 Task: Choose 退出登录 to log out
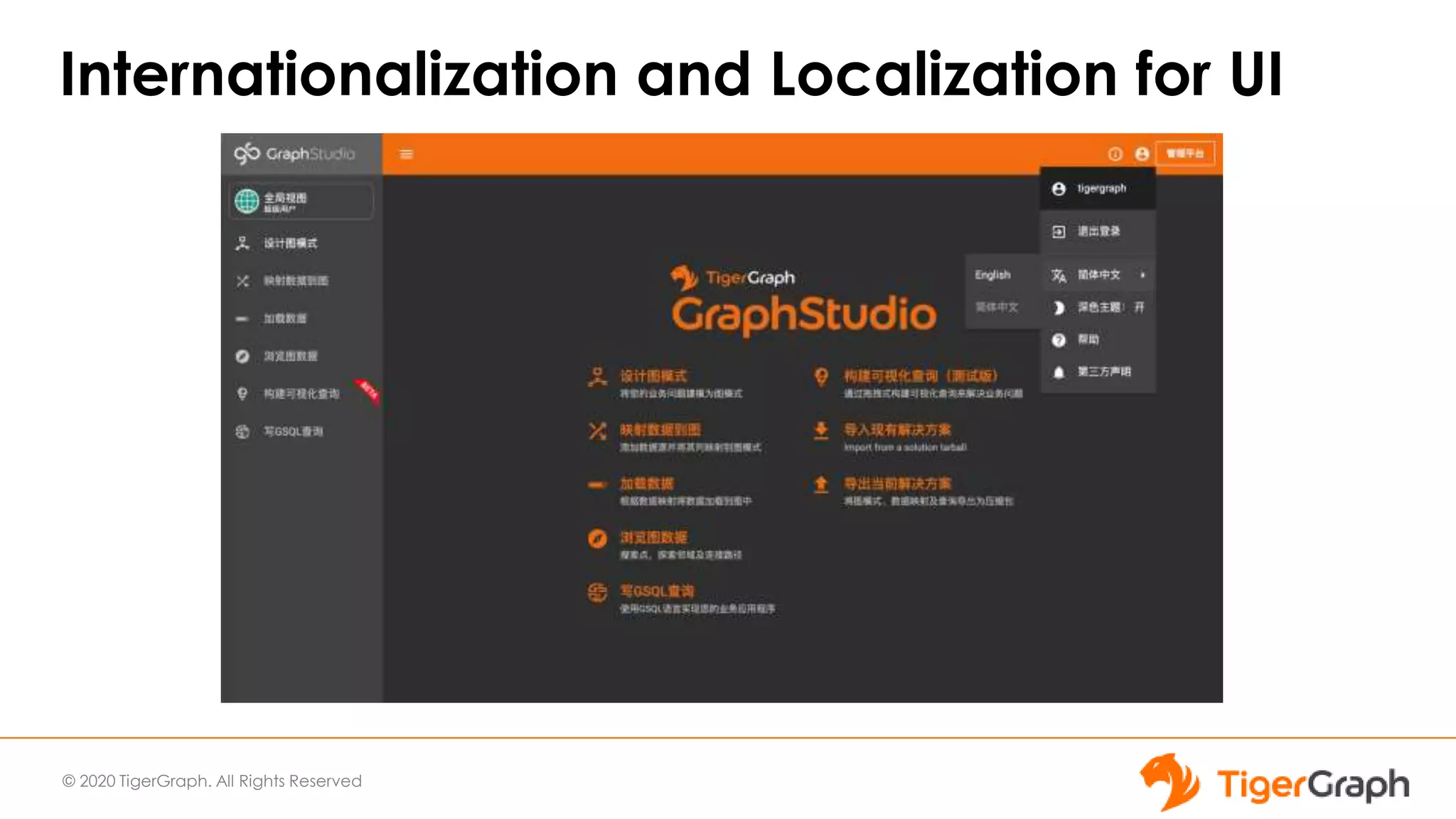tap(1098, 231)
